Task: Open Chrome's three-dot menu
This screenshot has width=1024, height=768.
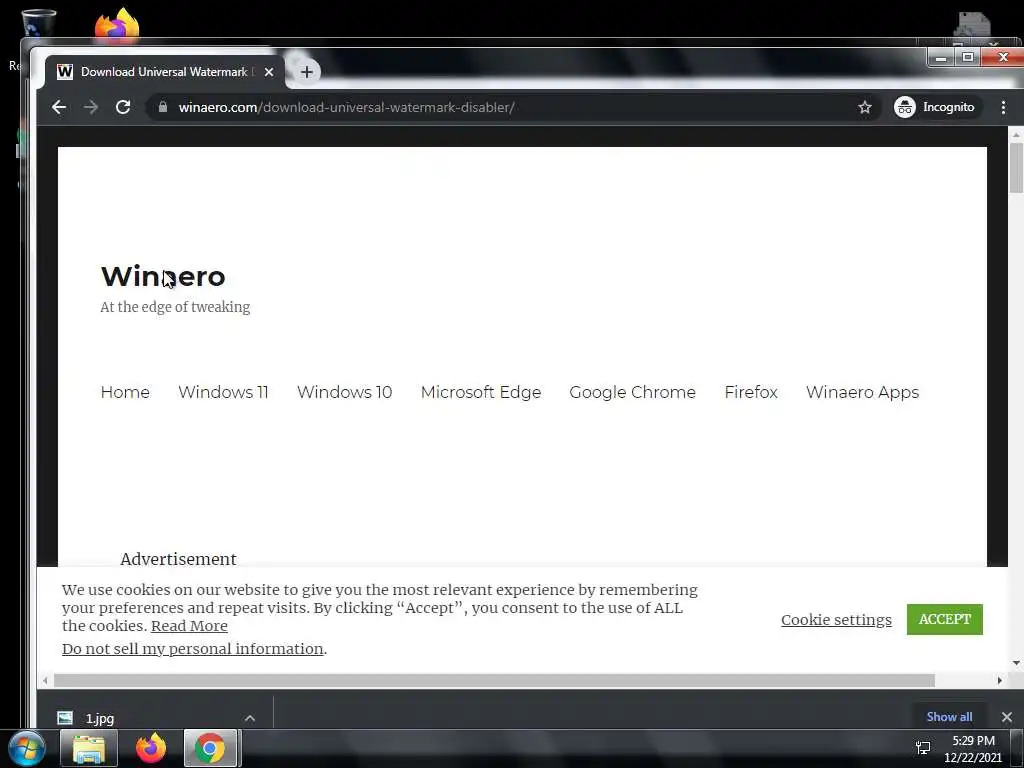Action: [x=1003, y=107]
